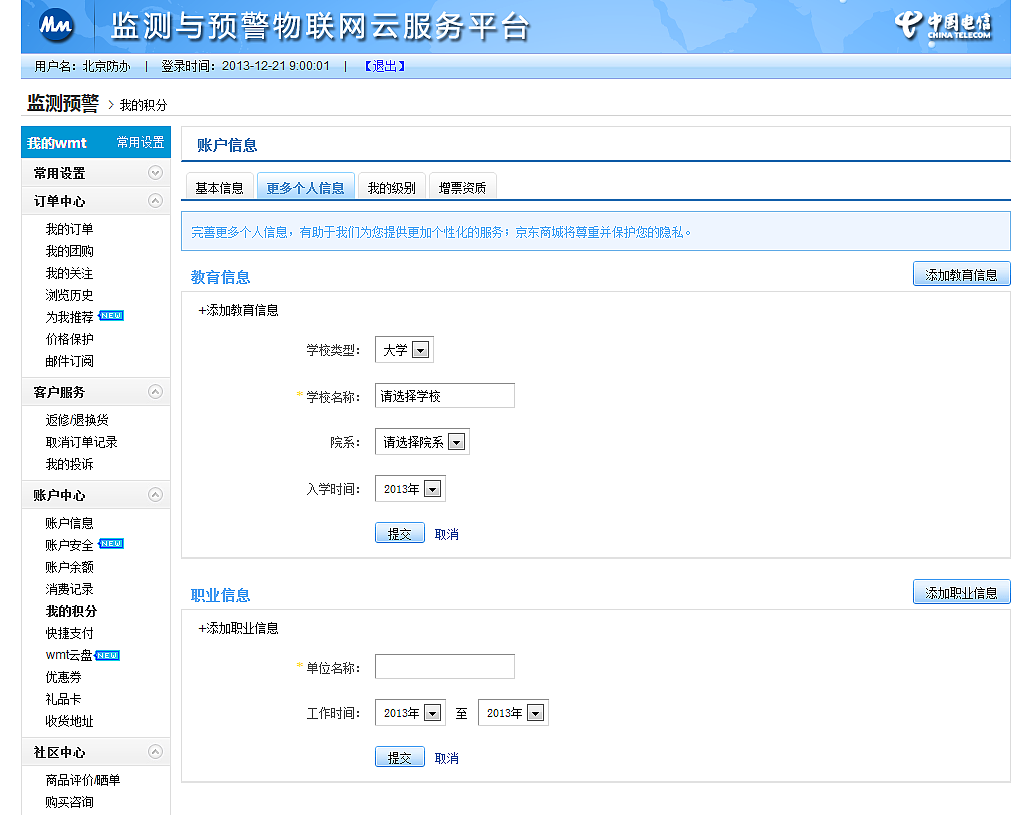
Task: Open 消费记录 in sidebar
Action: pyautogui.click(x=69, y=589)
